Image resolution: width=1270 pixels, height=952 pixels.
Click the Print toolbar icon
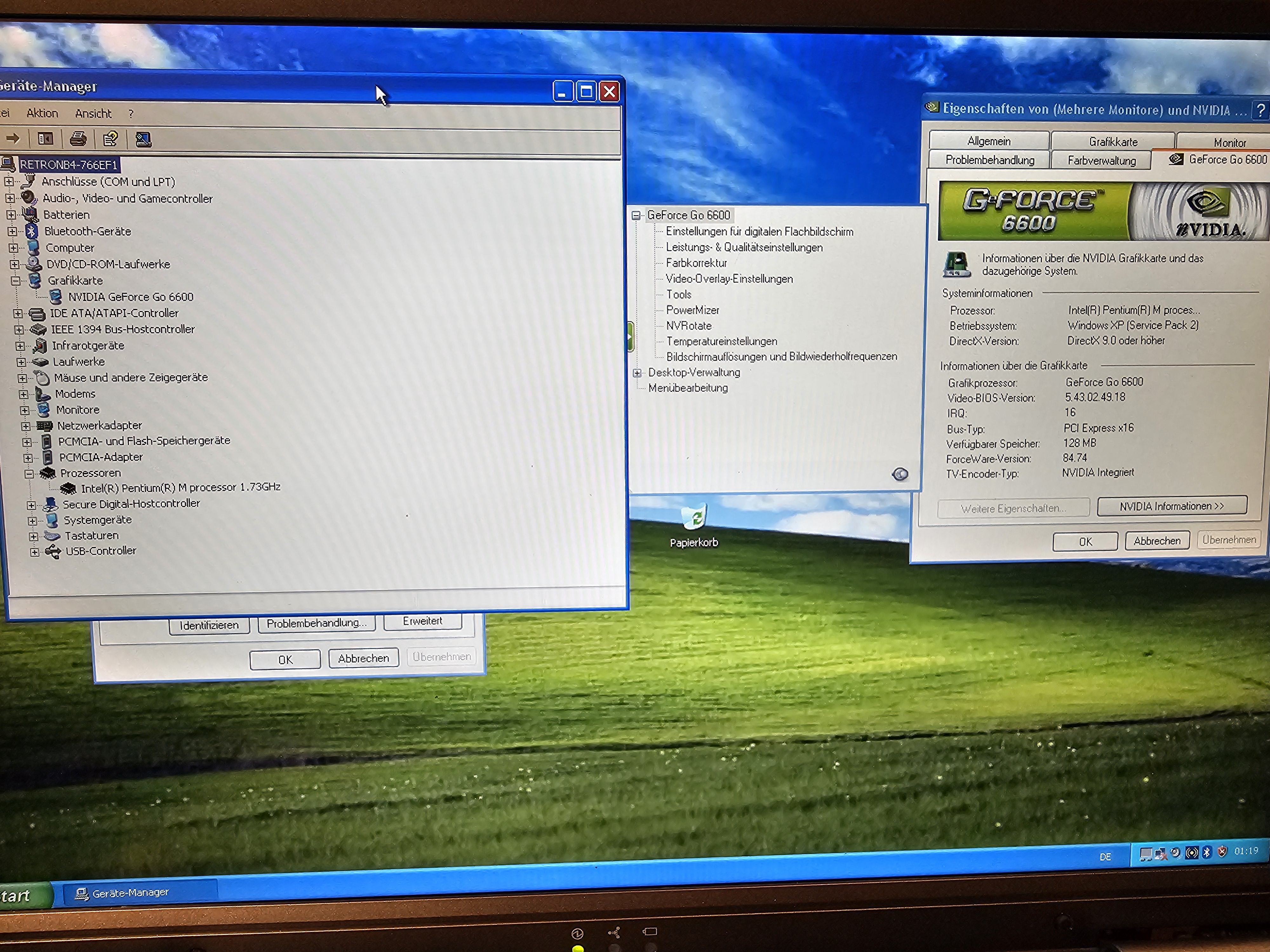(x=78, y=138)
